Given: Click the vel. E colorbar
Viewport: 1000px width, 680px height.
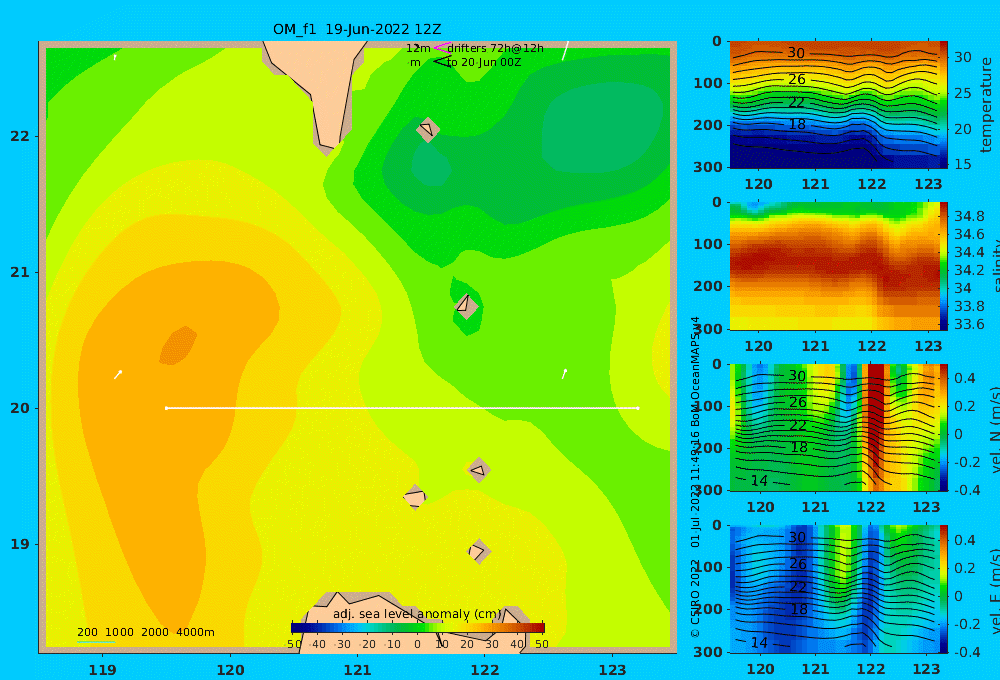Looking at the screenshot, I should tap(944, 589).
